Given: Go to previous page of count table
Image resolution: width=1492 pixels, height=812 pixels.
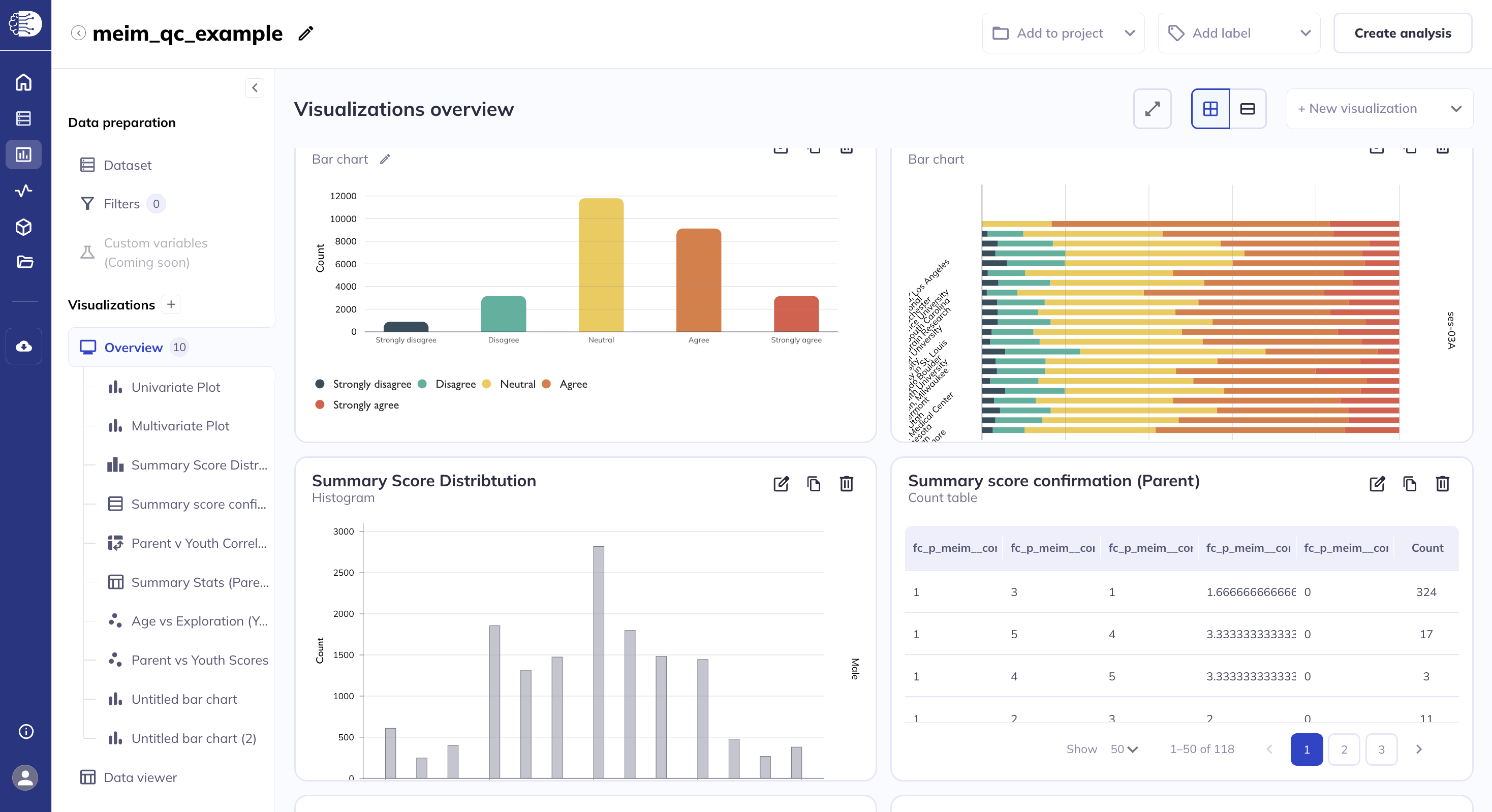Looking at the screenshot, I should (1269, 749).
